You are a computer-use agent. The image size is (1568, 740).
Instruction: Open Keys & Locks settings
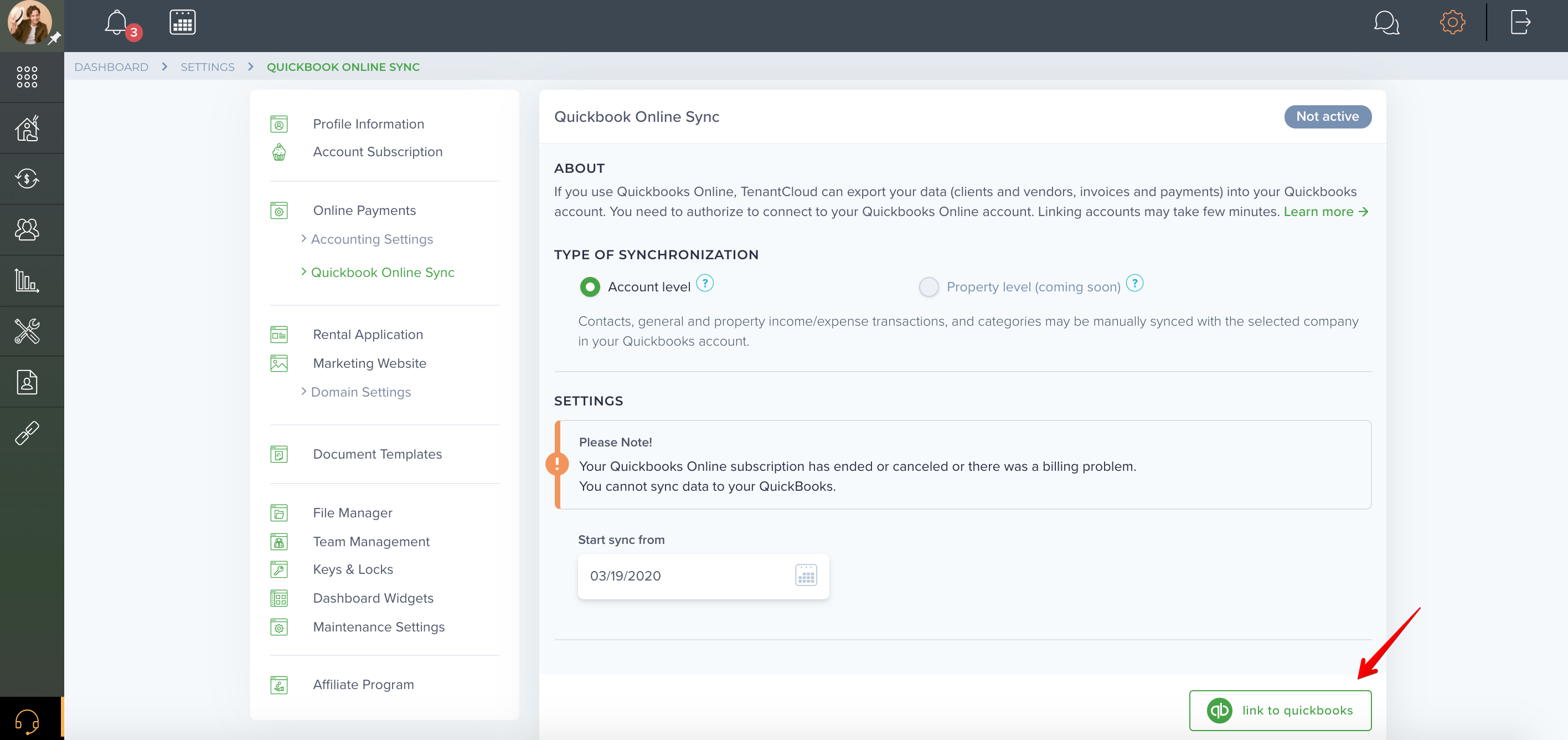coord(353,570)
